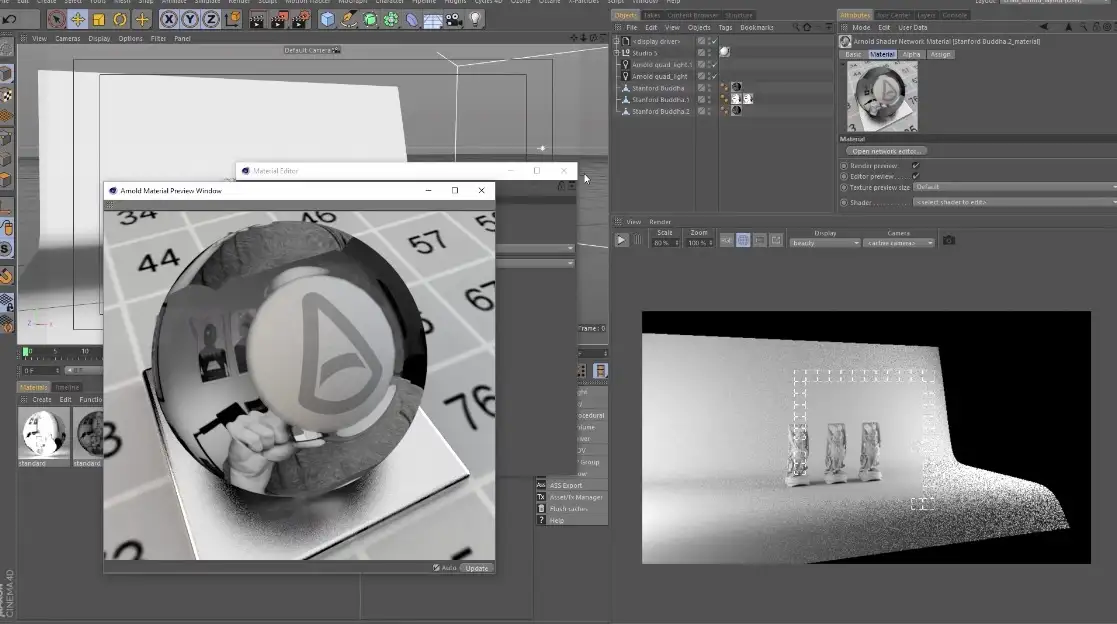The height and width of the screenshot is (624, 1117).
Task: Open the viewport Cameras menu
Action: point(68,38)
